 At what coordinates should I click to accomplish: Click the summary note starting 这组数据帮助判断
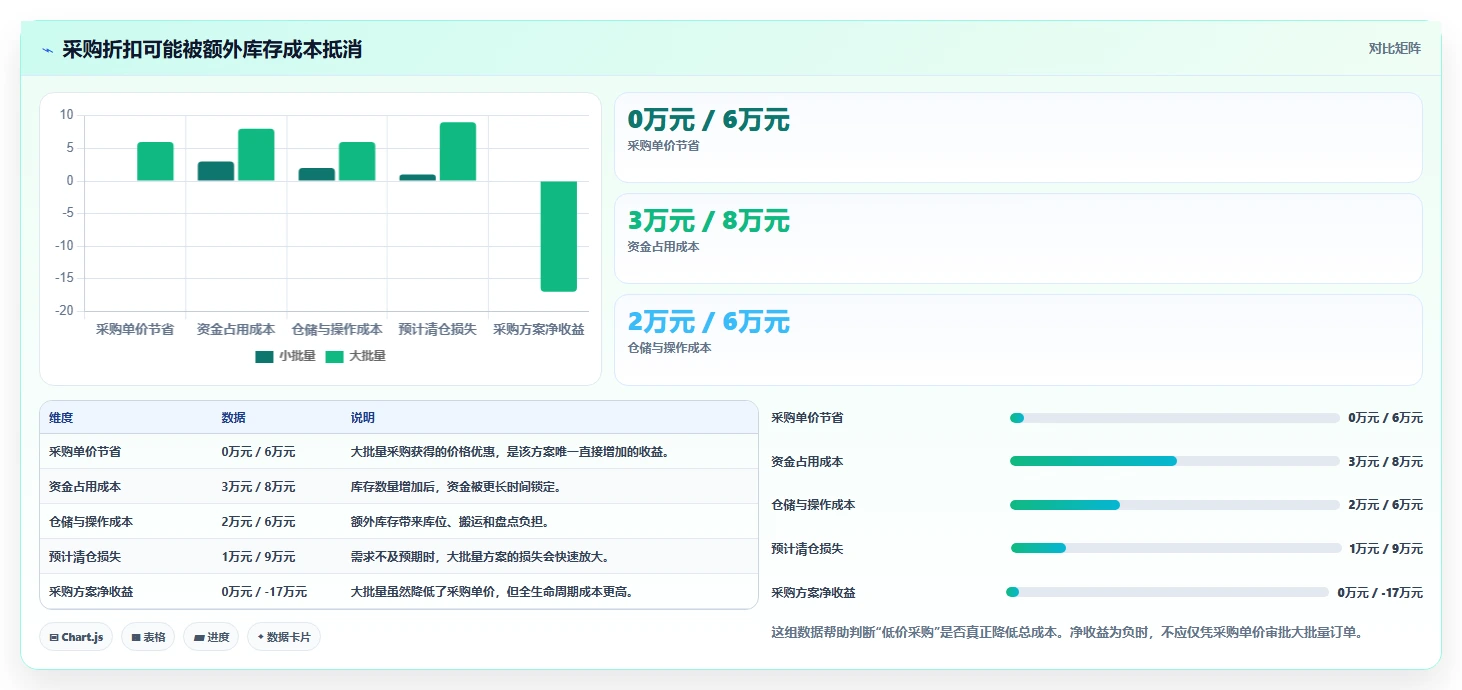pyautogui.click(x=1067, y=632)
